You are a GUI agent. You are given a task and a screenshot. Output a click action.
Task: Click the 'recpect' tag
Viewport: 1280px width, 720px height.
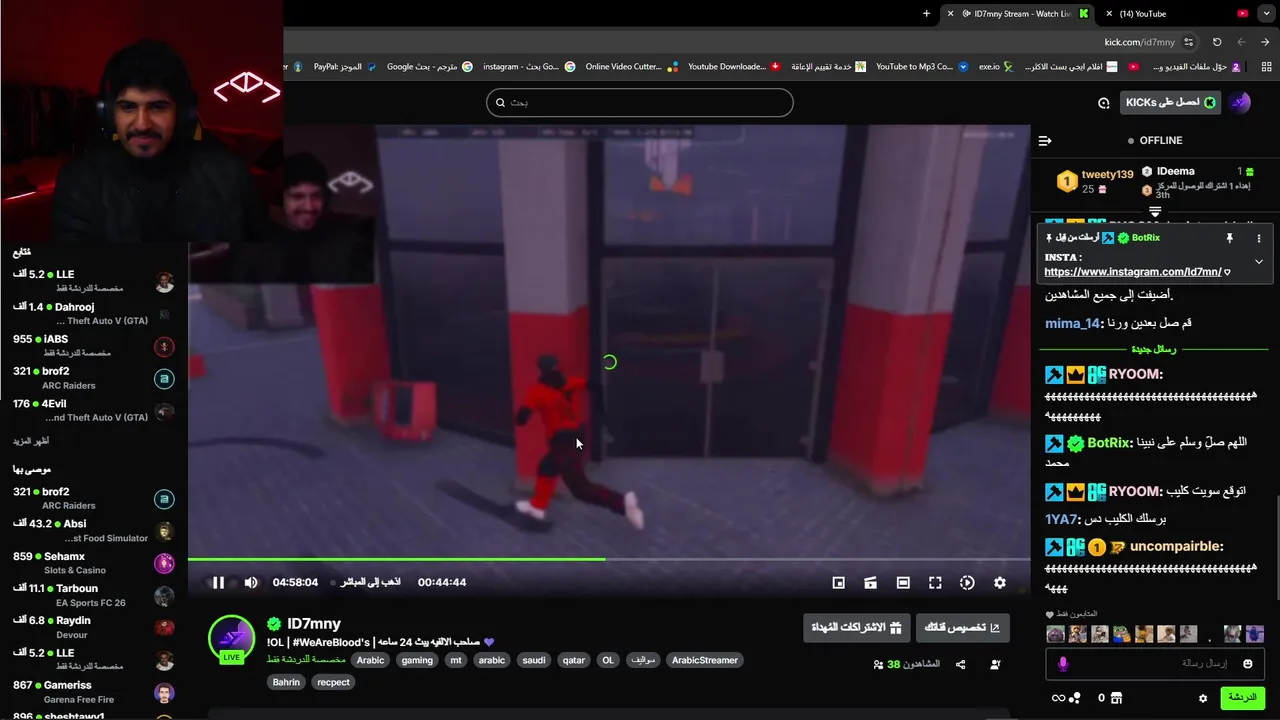click(x=334, y=682)
